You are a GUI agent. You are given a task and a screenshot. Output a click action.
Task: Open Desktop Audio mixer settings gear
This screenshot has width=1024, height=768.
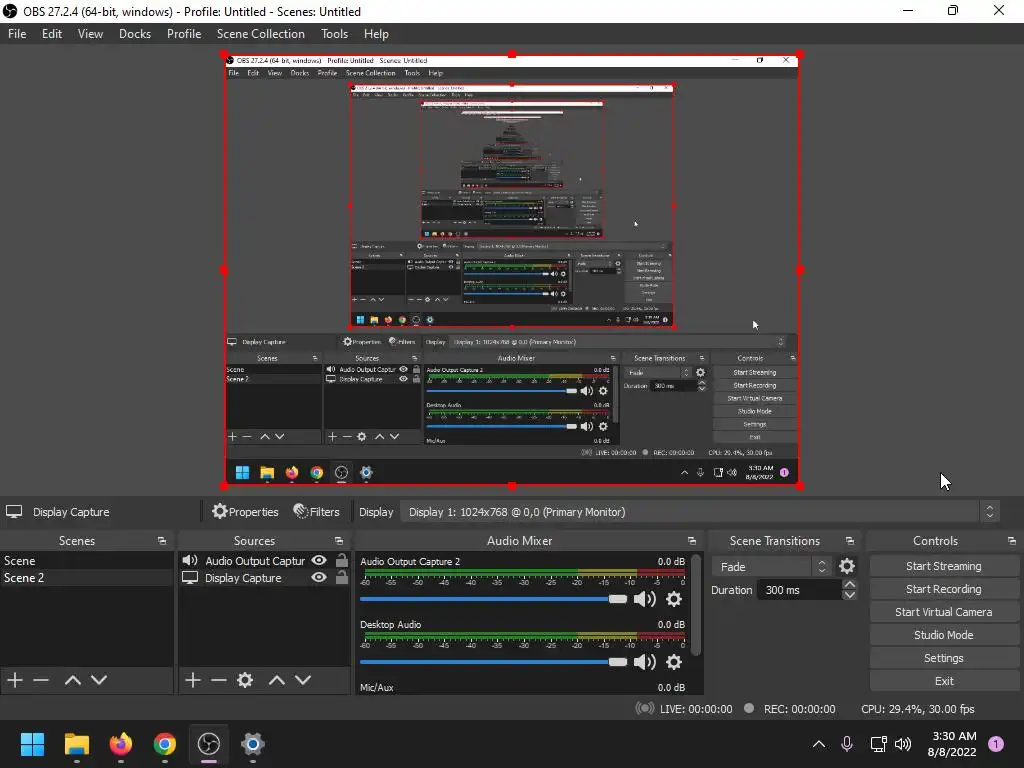click(x=674, y=662)
